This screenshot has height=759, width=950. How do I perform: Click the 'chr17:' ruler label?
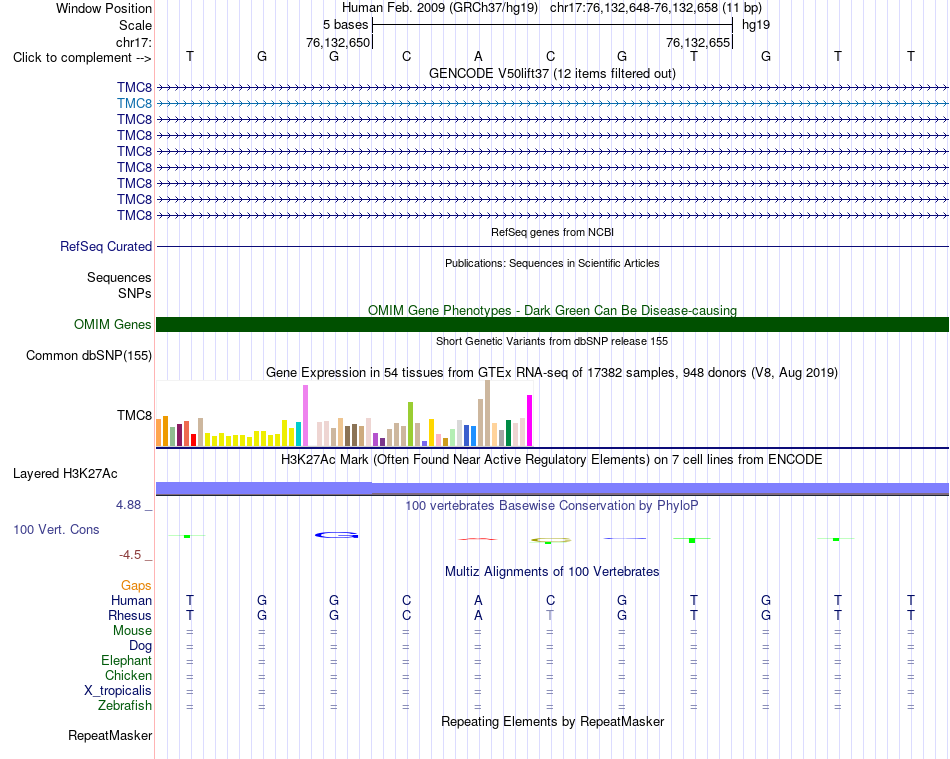tap(133, 42)
